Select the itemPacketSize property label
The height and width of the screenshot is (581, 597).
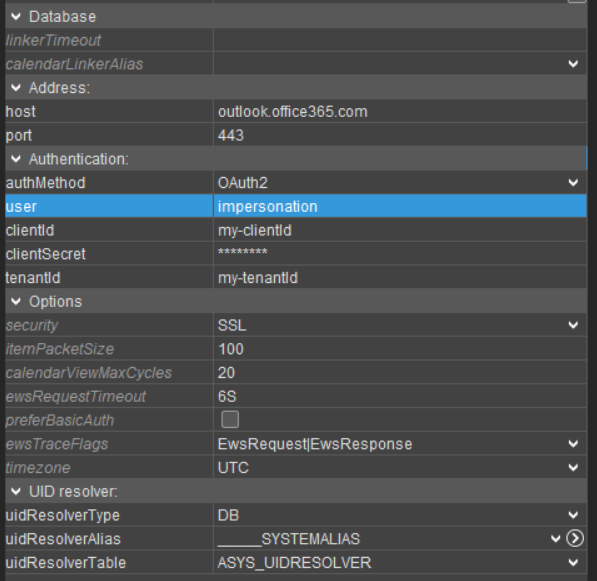[x=60, y=349]
